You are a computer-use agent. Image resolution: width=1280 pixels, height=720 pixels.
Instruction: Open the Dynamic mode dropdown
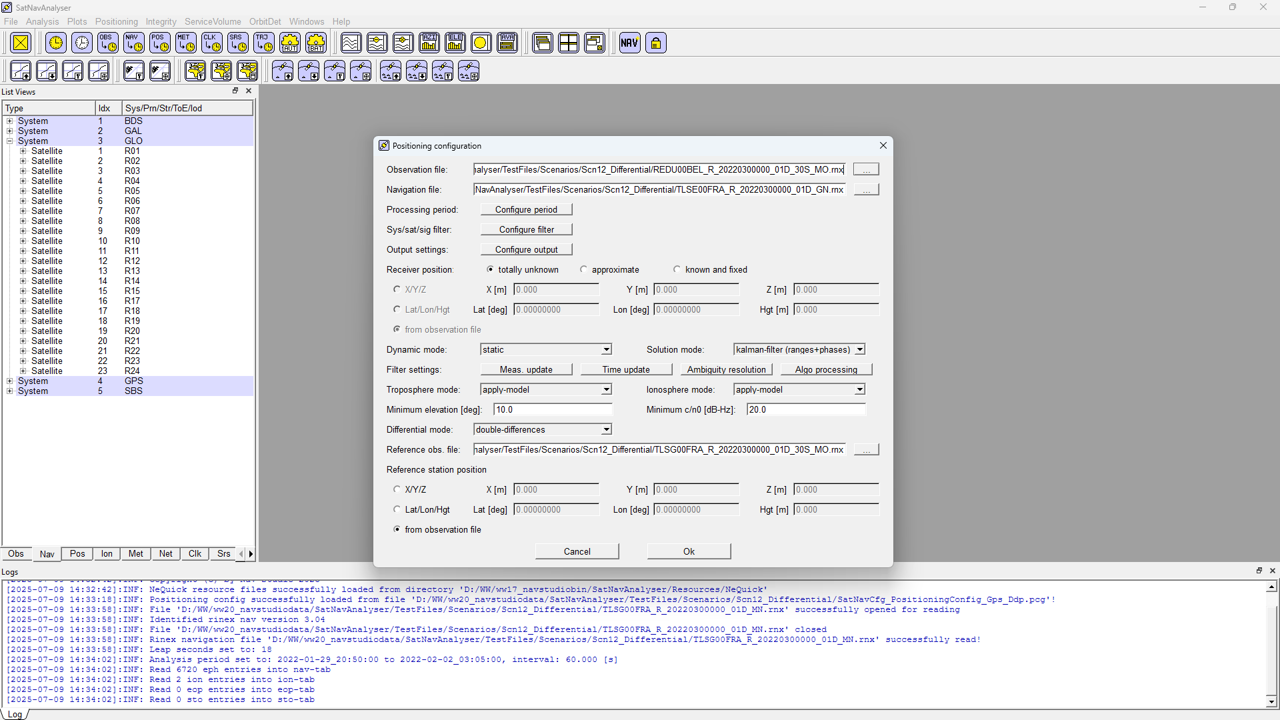pyautogui.click(x=605, y=350)
